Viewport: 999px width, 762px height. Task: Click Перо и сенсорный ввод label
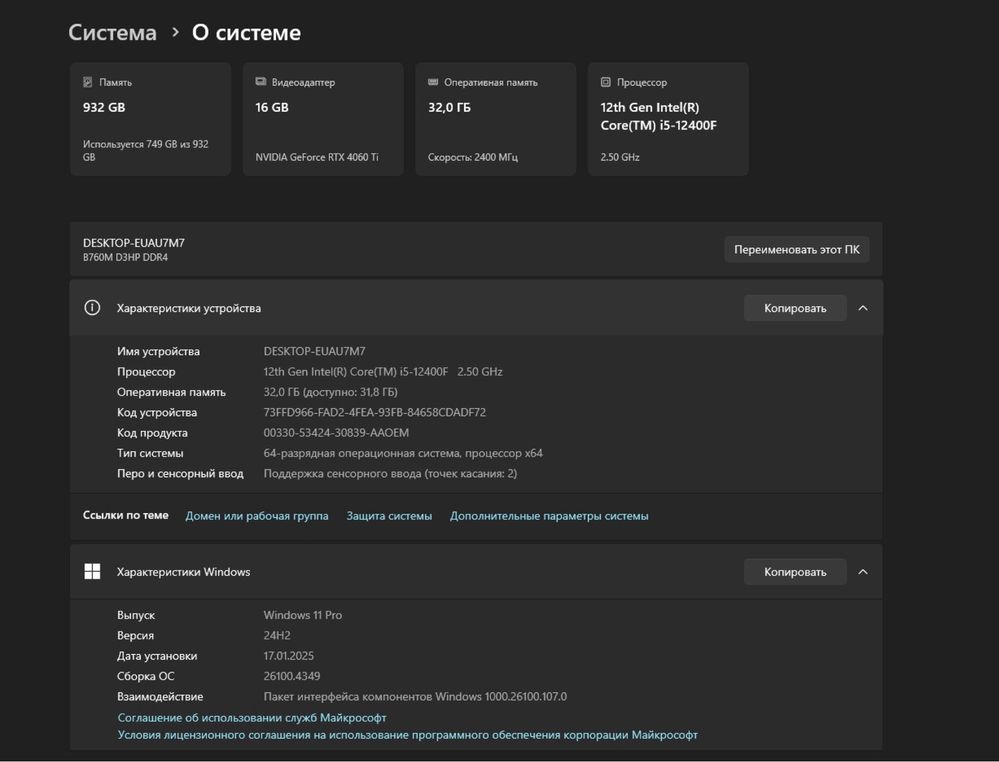click(180, 473)
